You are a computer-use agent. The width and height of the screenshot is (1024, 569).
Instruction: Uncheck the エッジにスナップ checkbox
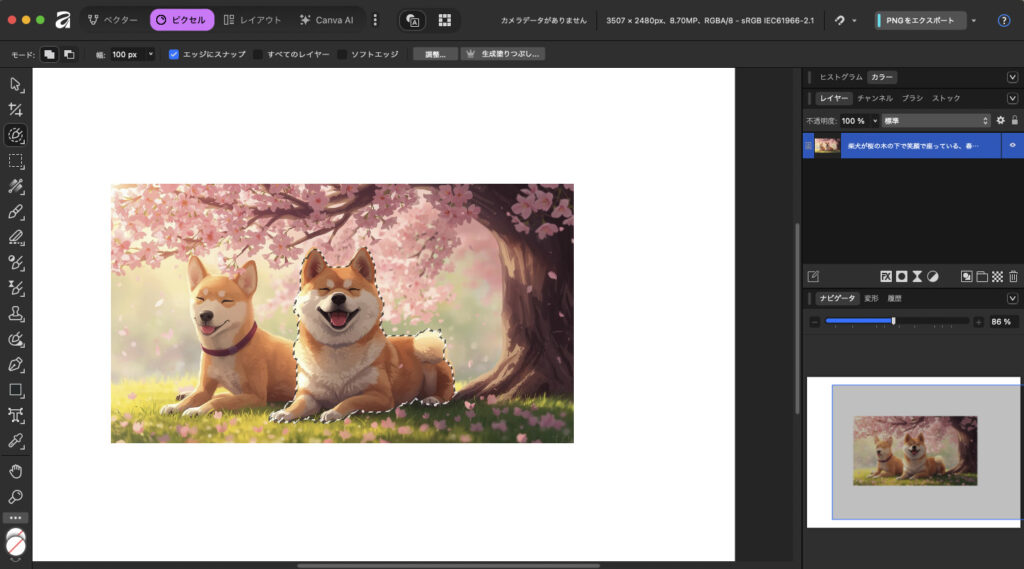174,54
